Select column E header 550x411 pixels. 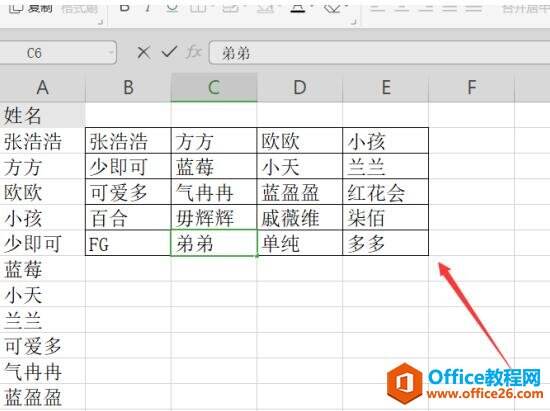(x=385, y=87)
